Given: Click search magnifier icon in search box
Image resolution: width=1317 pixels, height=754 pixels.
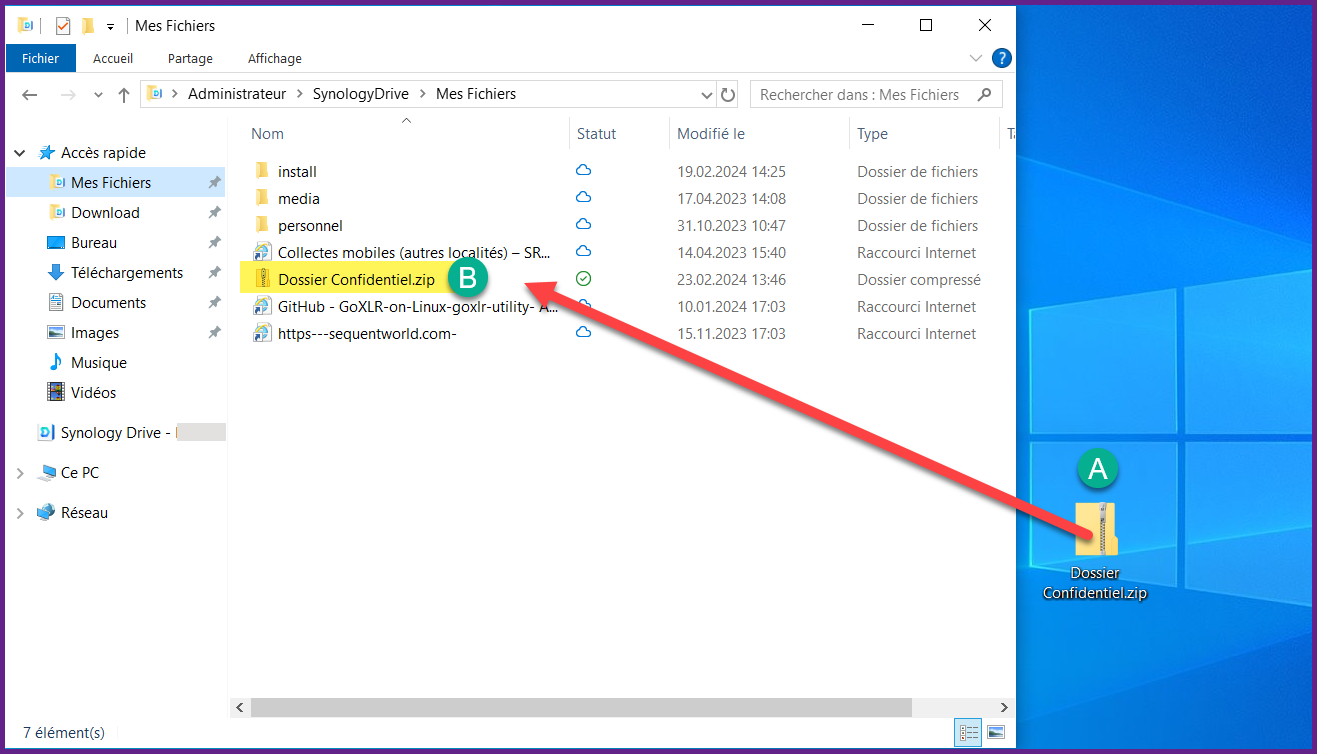Looking at the screenshot, I should point(984,95).
